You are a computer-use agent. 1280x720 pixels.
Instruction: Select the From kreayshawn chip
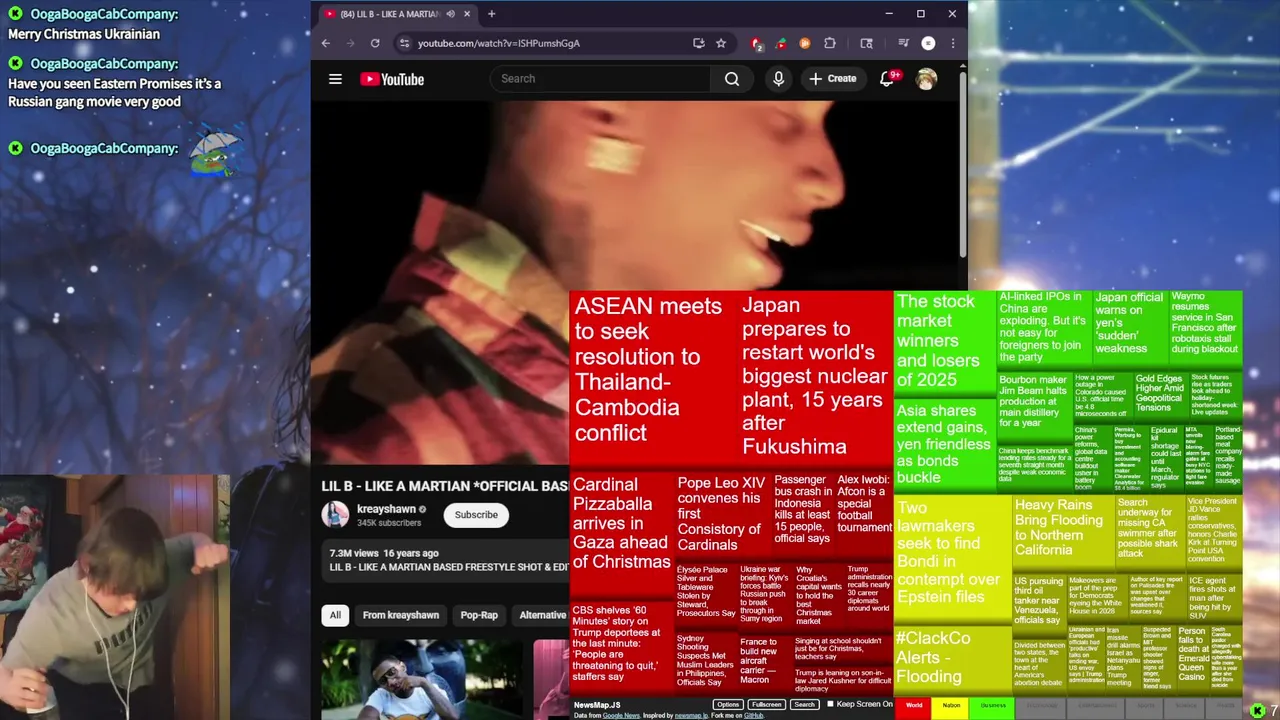400,615
